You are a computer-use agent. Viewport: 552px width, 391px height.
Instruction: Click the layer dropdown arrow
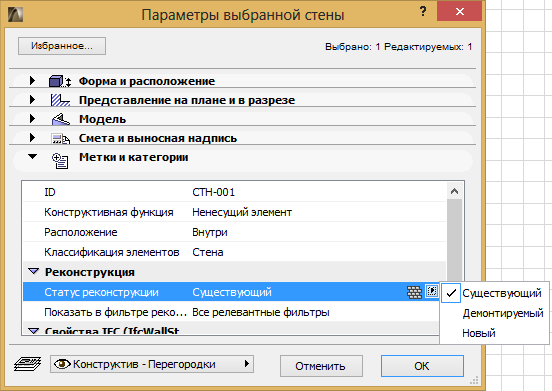coord(247,364)
